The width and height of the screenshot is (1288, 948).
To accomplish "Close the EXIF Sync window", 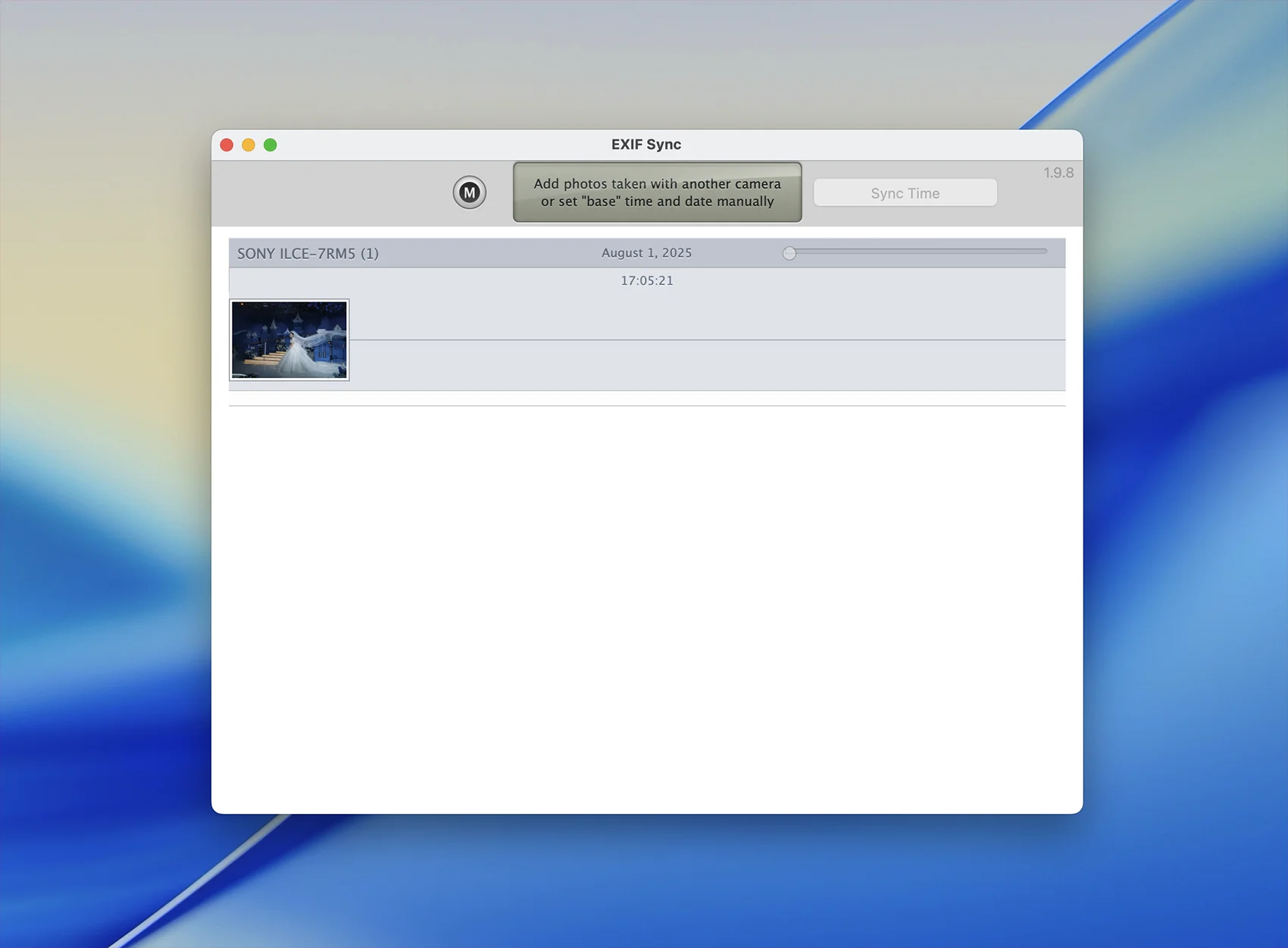I will coord(227,145).
